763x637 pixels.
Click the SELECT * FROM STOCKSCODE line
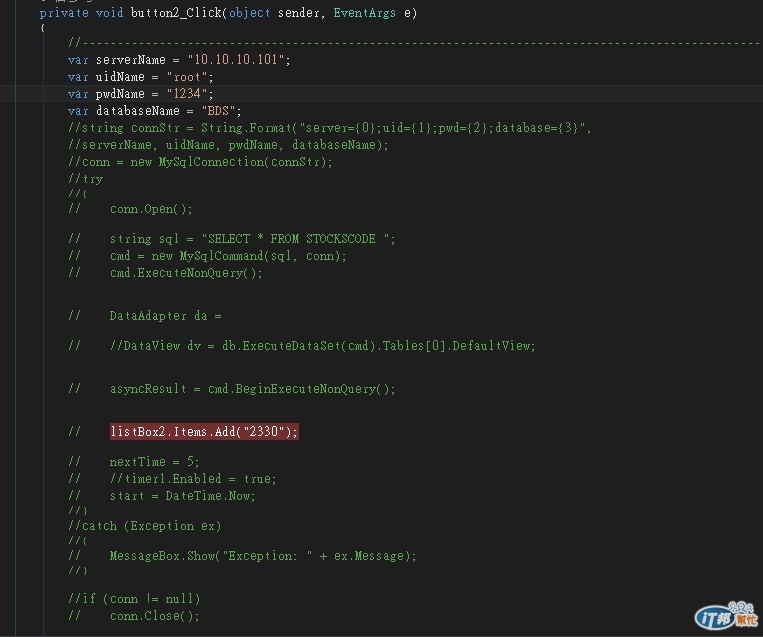click(232, 239)
